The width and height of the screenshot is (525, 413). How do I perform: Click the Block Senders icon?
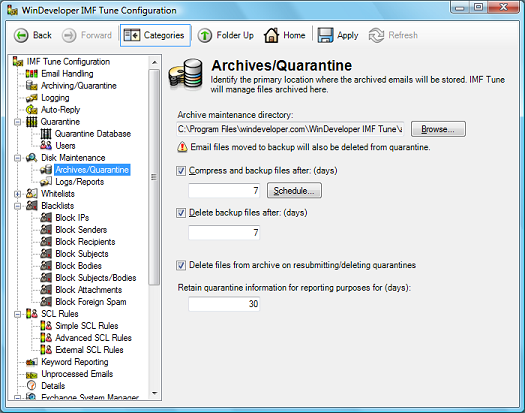pos(46,230)
